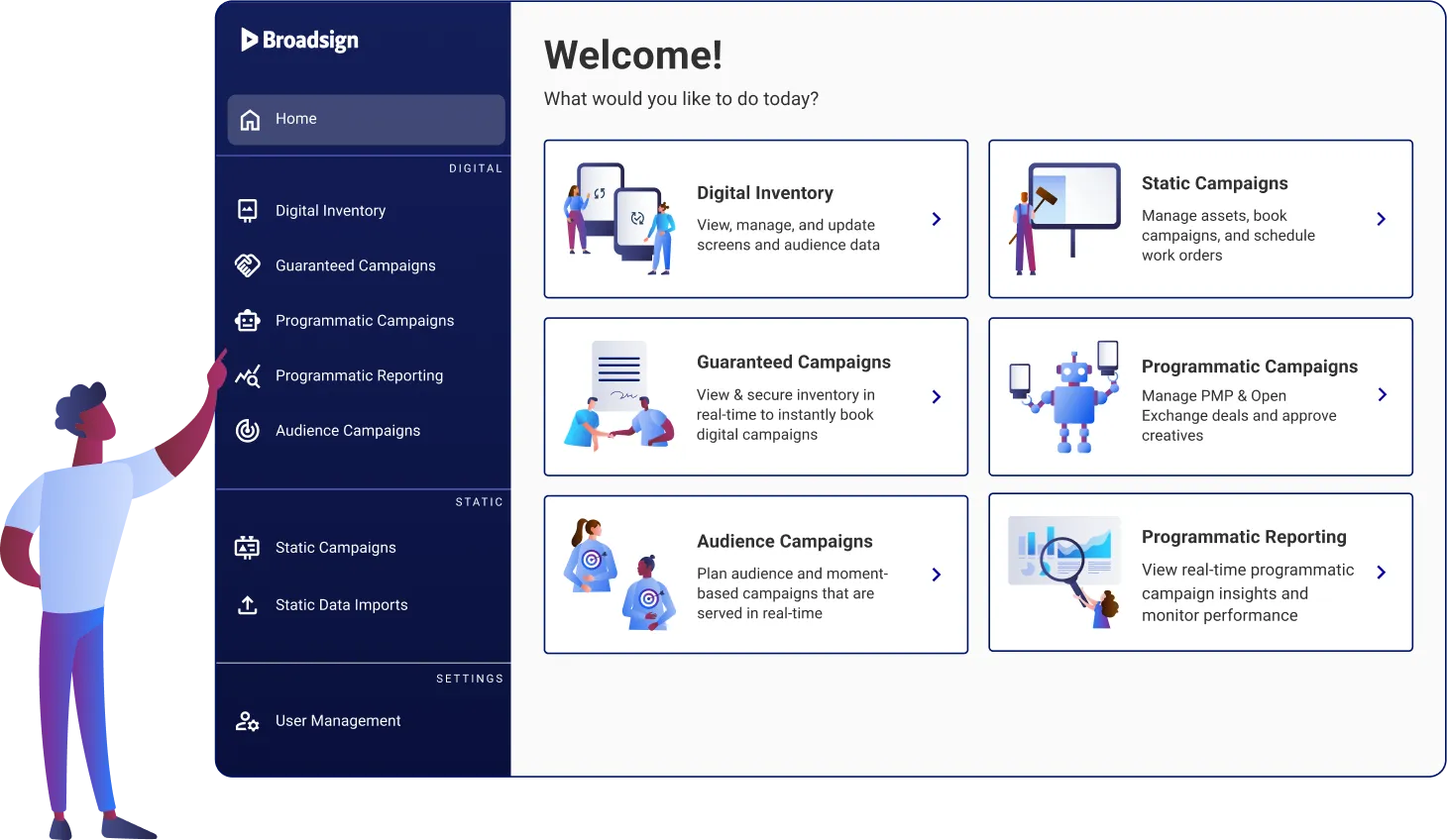Open the Digital Inventory card title
The image size is (1447, 840).
click(x=765, y=193)
